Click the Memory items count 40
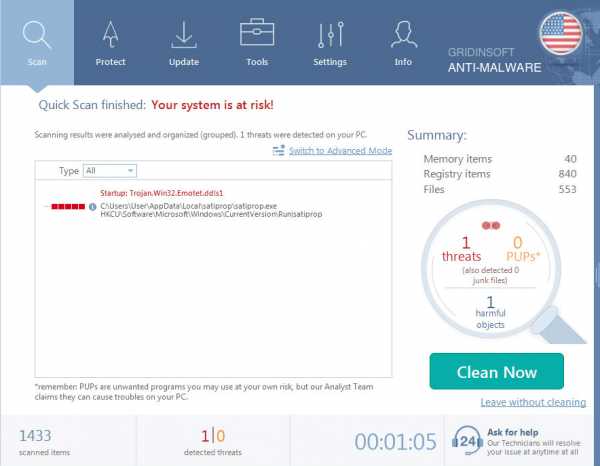Screen dimensions: 600x466 tap(570, 159)
